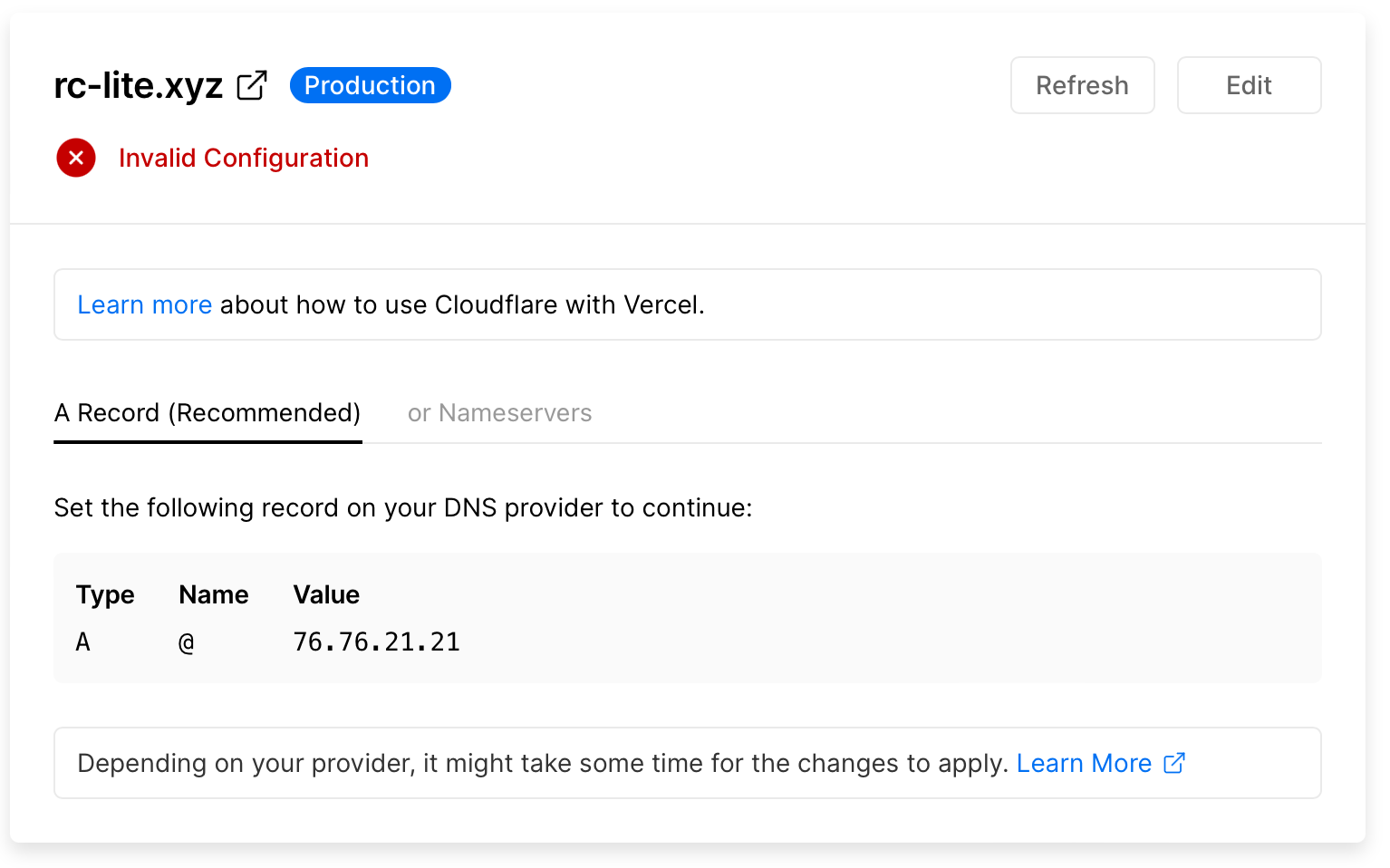This screenshot has width=1390, height=868.
Task: Click the Value column header
Action: click(326, 594)
